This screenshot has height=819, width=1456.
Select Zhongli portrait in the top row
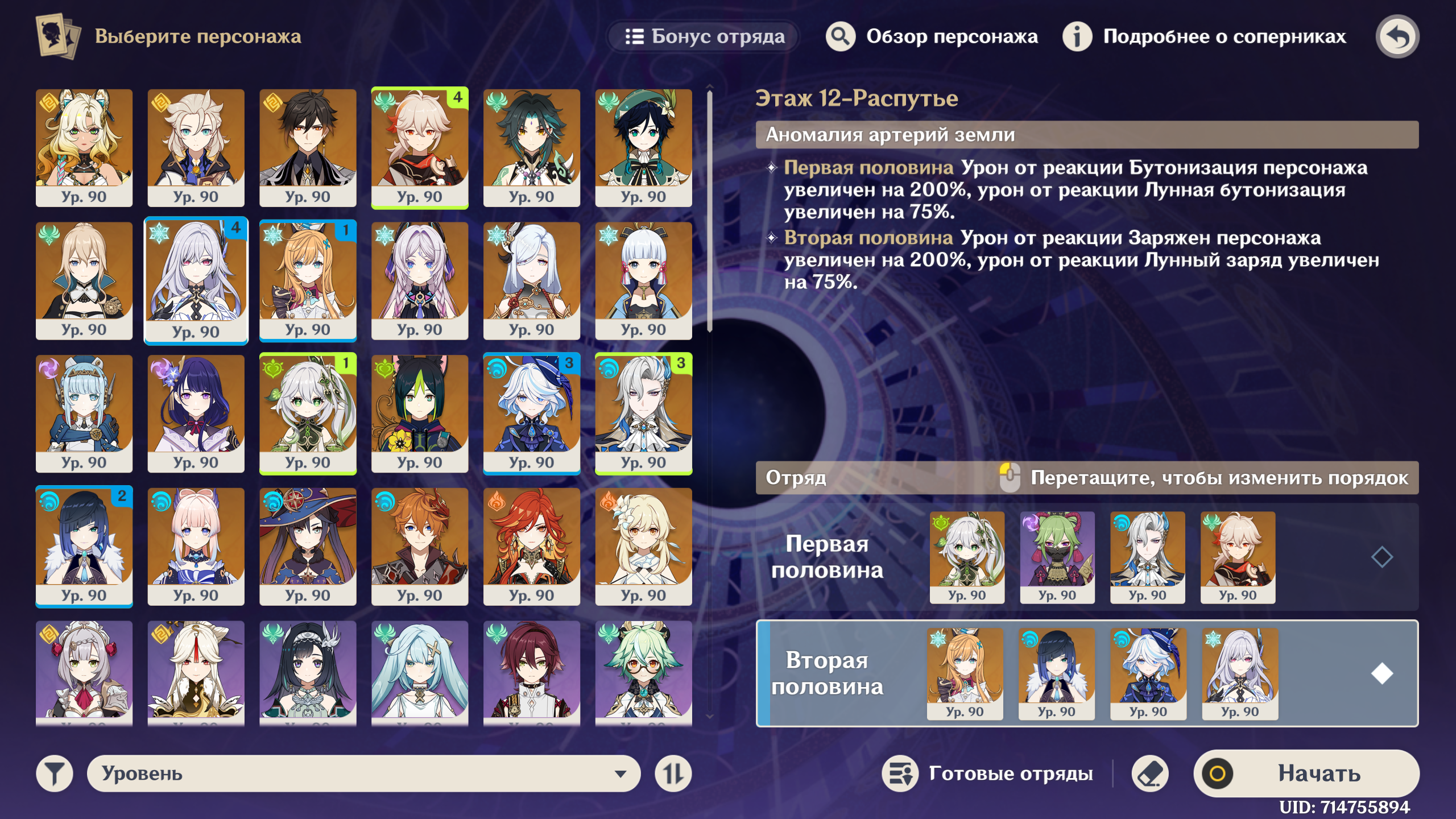point(308,148)
